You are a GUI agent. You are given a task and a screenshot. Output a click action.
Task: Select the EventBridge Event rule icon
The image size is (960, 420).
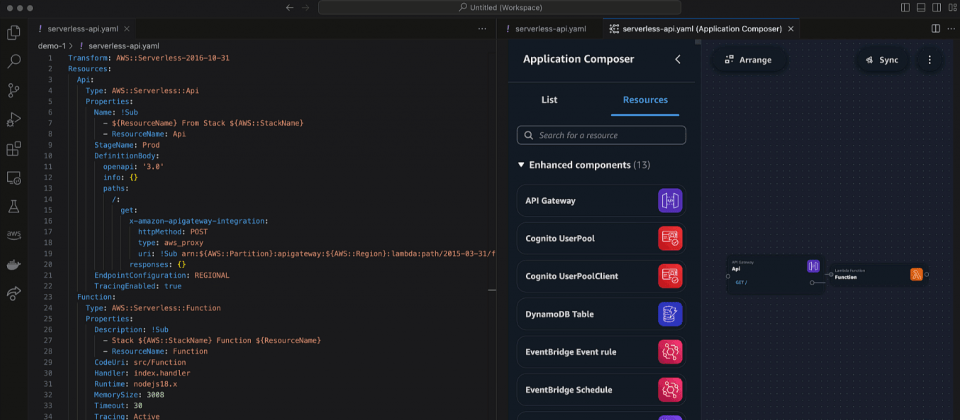tap(670, 352)
